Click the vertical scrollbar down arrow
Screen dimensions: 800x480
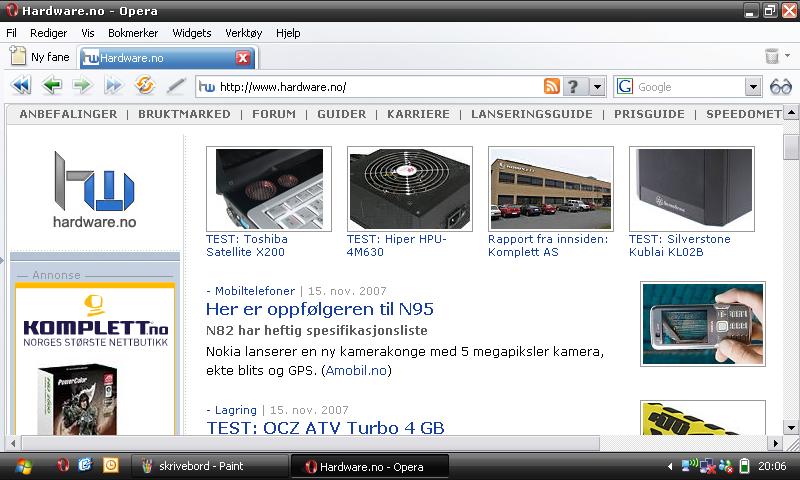tap(791, 427)
